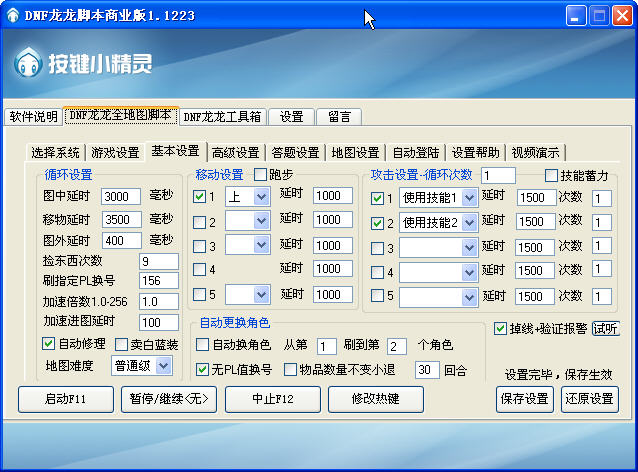Click the 中止F12 button
The image size is (638, 472).
point(273,399)
